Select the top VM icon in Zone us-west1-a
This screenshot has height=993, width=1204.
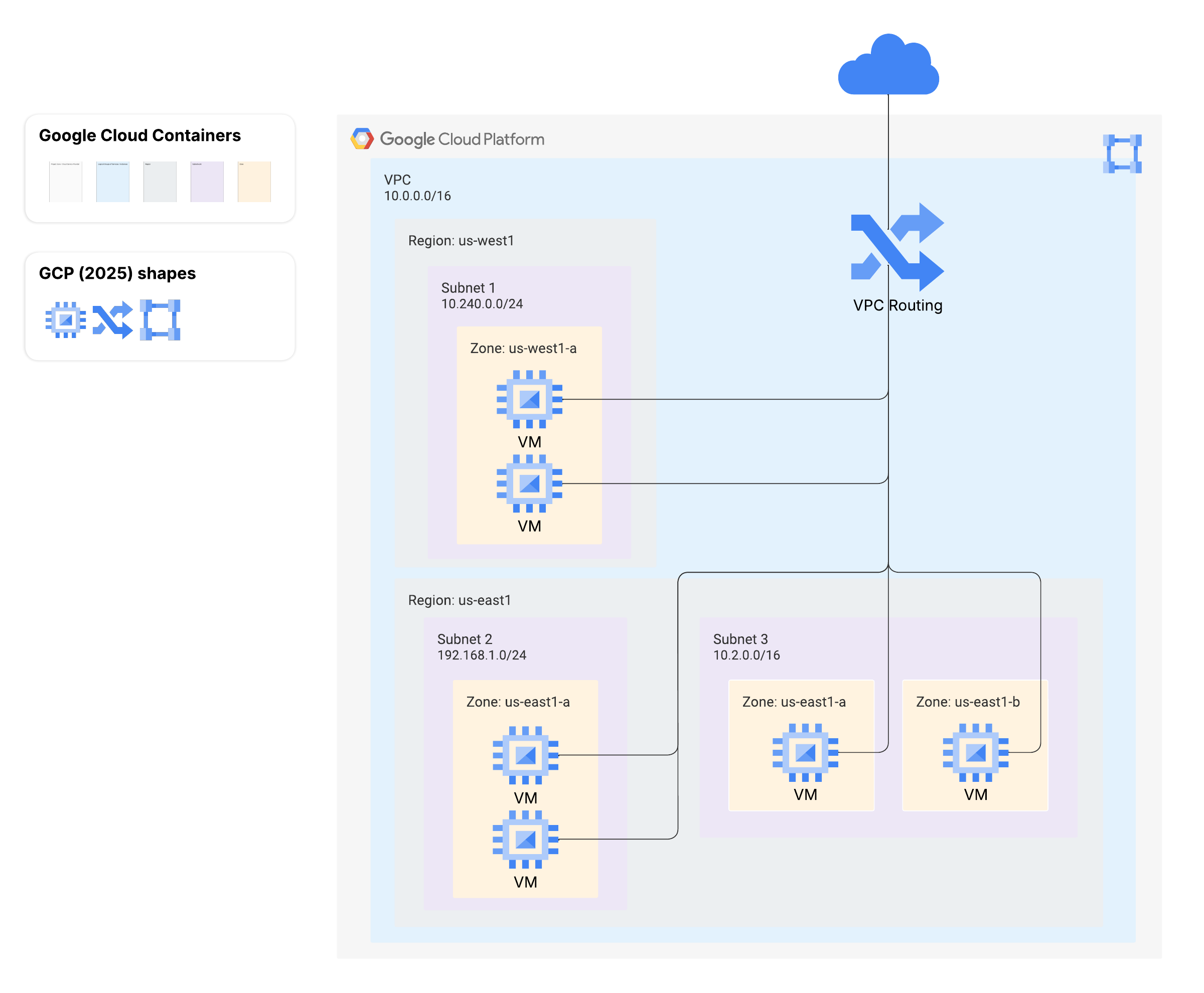coord(529,399)
